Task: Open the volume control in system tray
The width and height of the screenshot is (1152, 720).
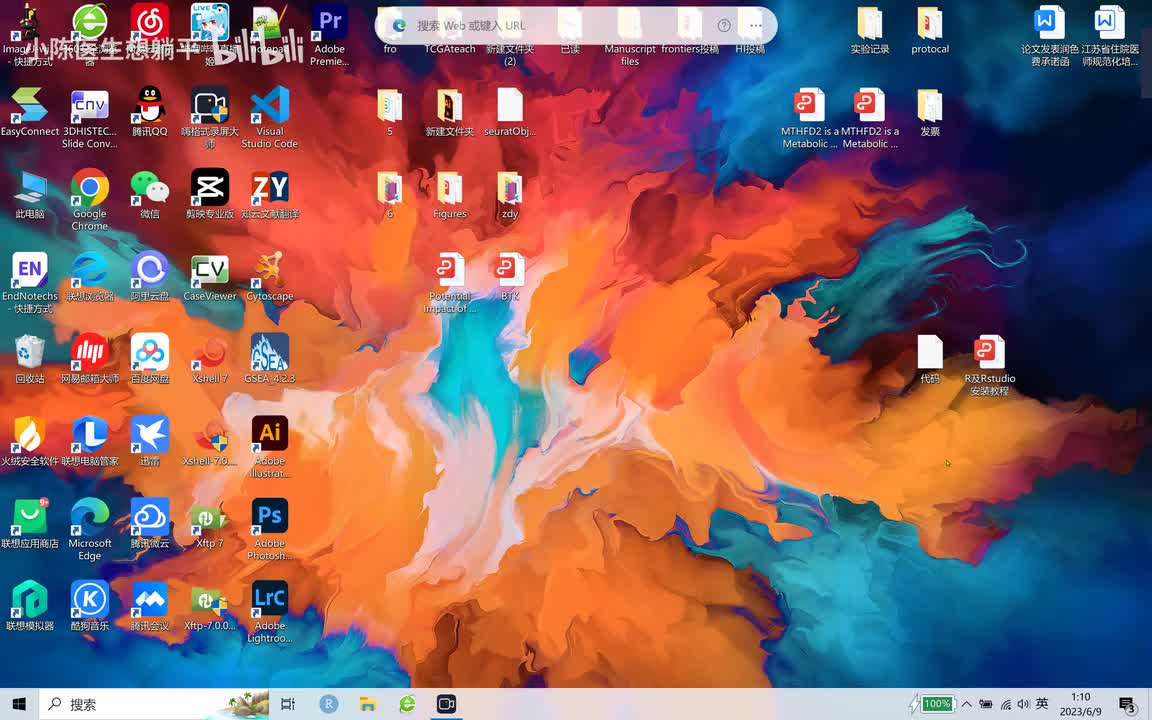Action: pyautogui.click(x=1023, y=705)
